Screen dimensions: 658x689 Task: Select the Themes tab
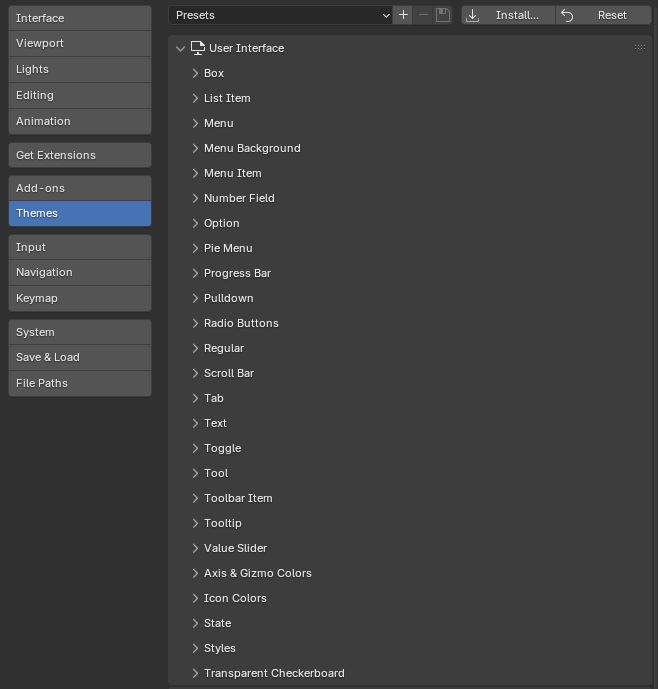(x=80, y=214)
